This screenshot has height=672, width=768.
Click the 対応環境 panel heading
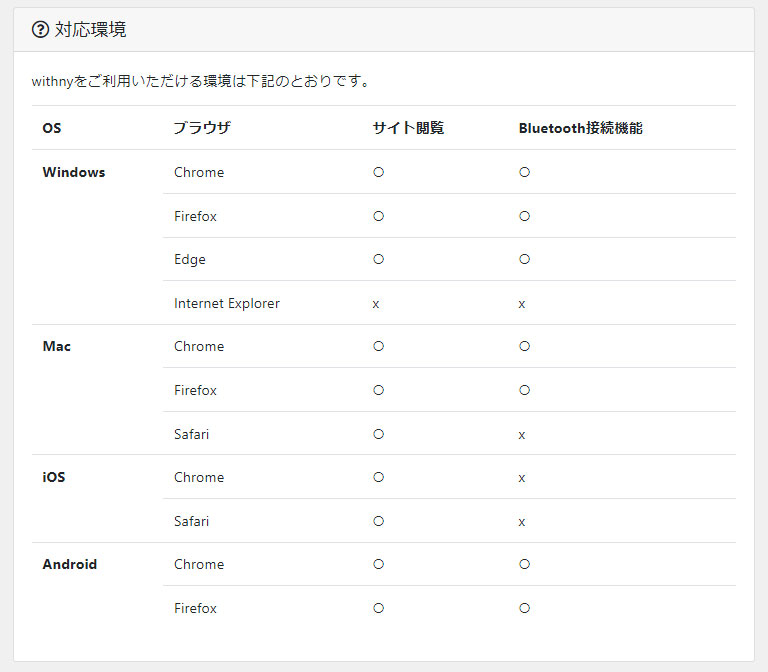tap(90, 29)
